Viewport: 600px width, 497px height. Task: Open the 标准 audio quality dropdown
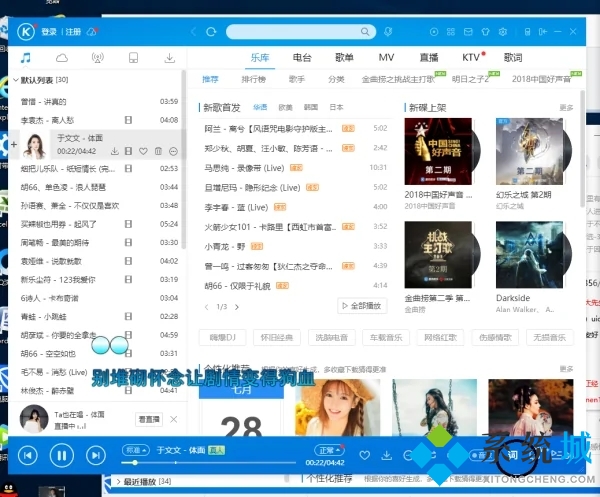click(134, 450)
